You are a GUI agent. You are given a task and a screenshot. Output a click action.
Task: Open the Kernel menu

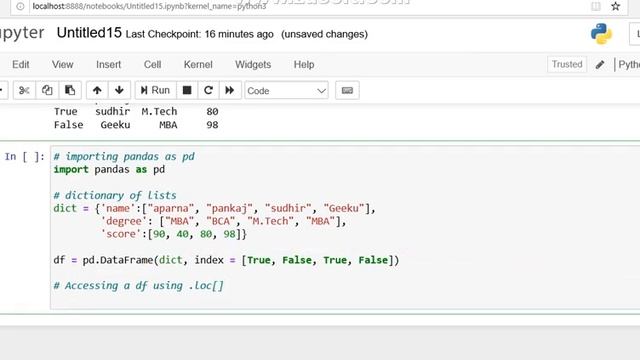click(x=198, y=64)
